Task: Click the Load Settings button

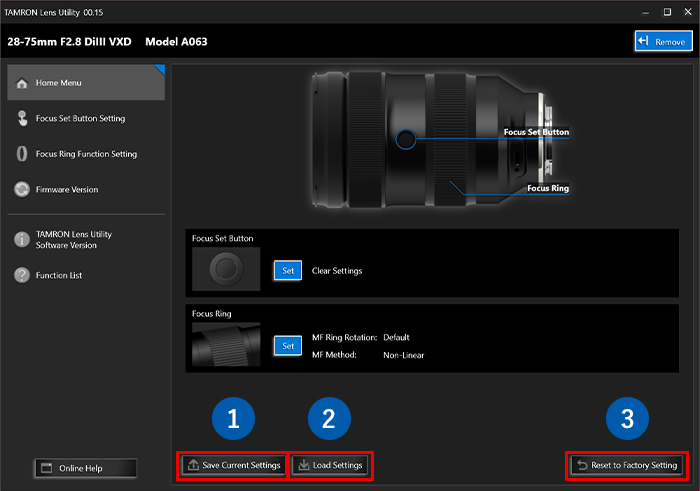Action: [330, 466]
